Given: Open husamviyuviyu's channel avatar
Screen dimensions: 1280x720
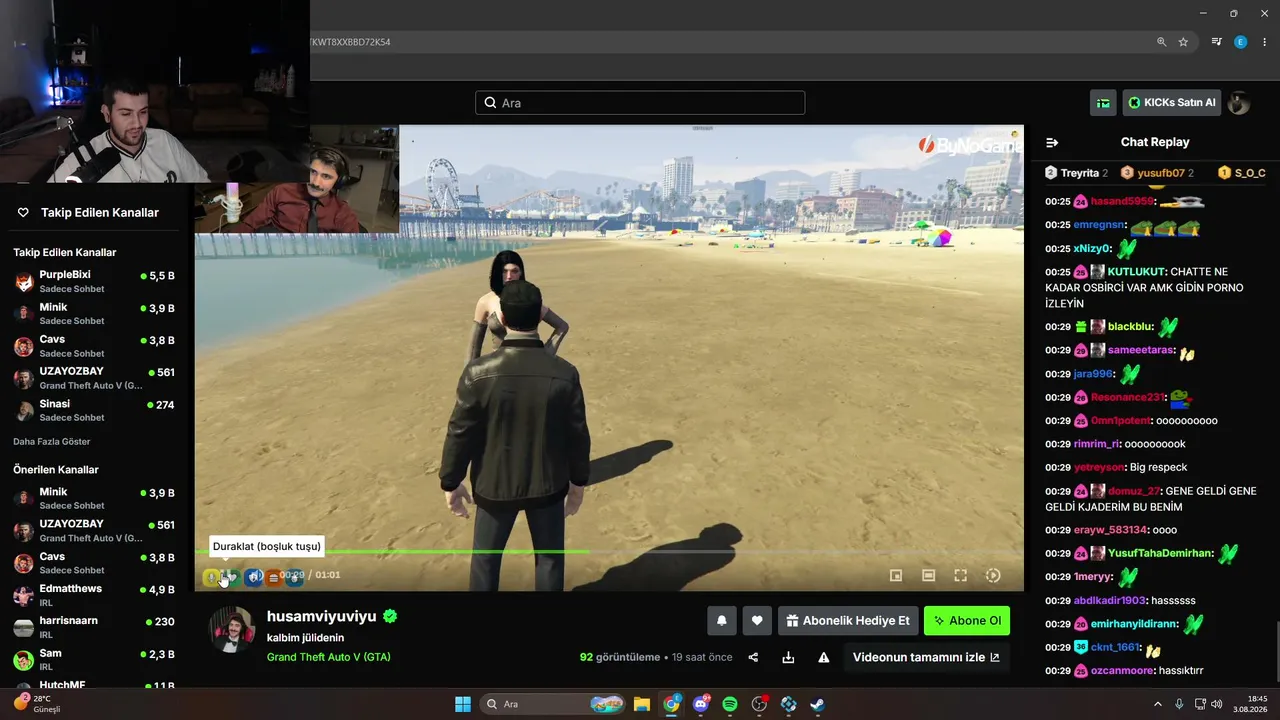Looking at the screenshot, I should pos(232,630).
